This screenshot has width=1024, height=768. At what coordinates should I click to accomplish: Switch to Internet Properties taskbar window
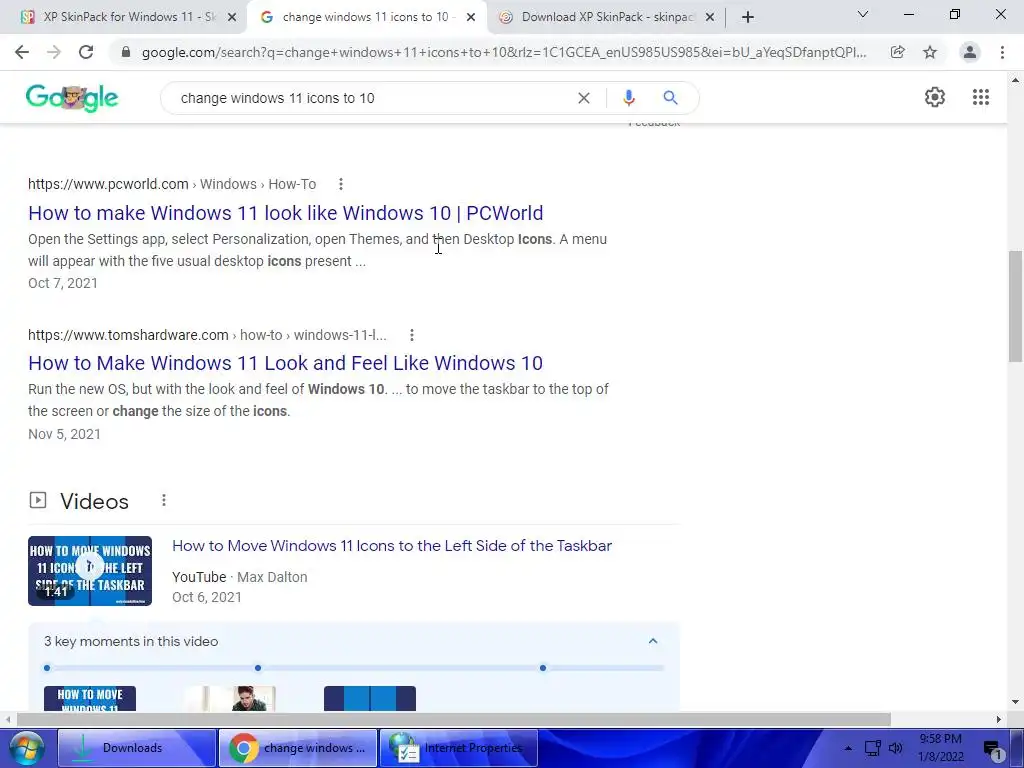coord(459,748)
